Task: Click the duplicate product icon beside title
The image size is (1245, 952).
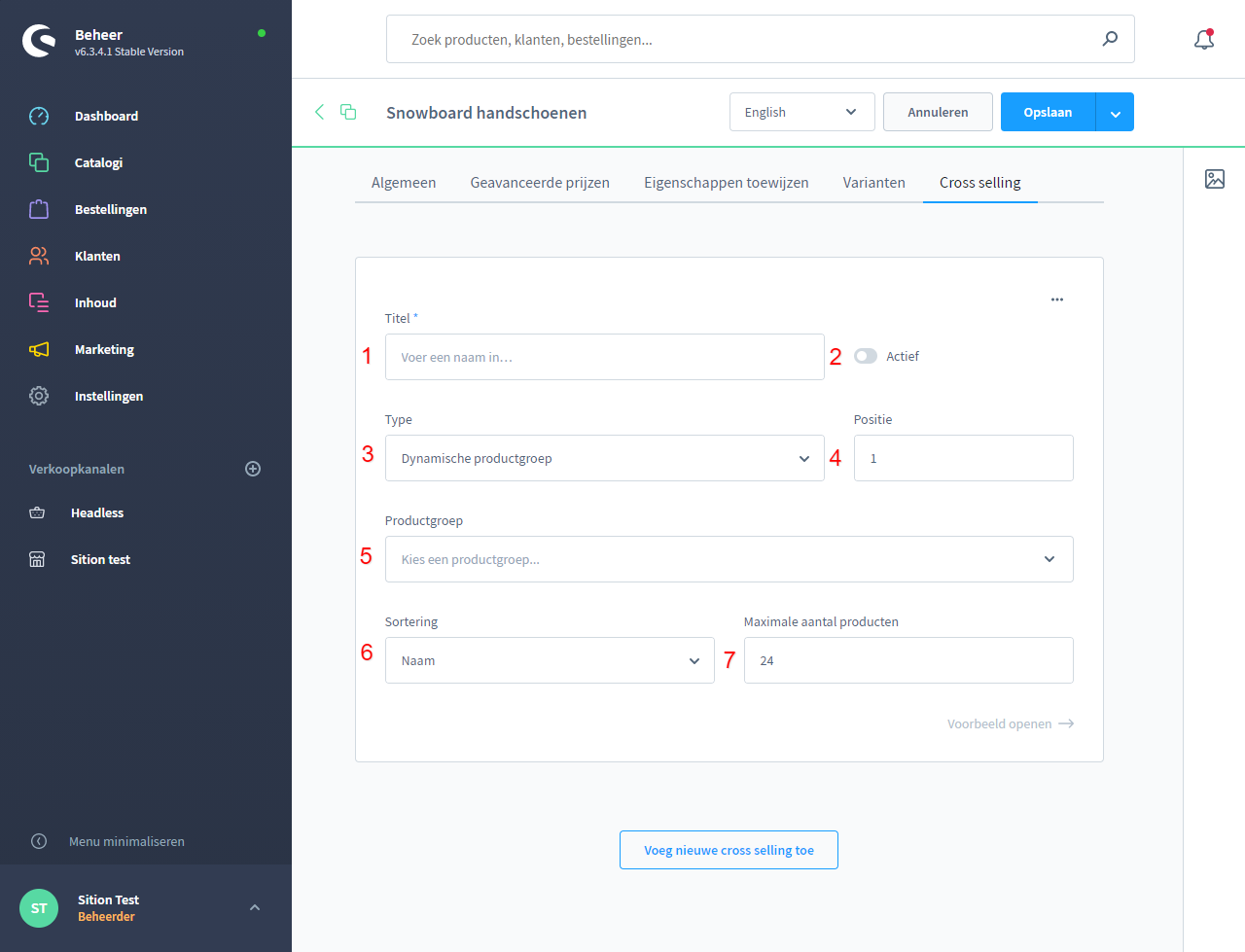Action: click(348, 112)
